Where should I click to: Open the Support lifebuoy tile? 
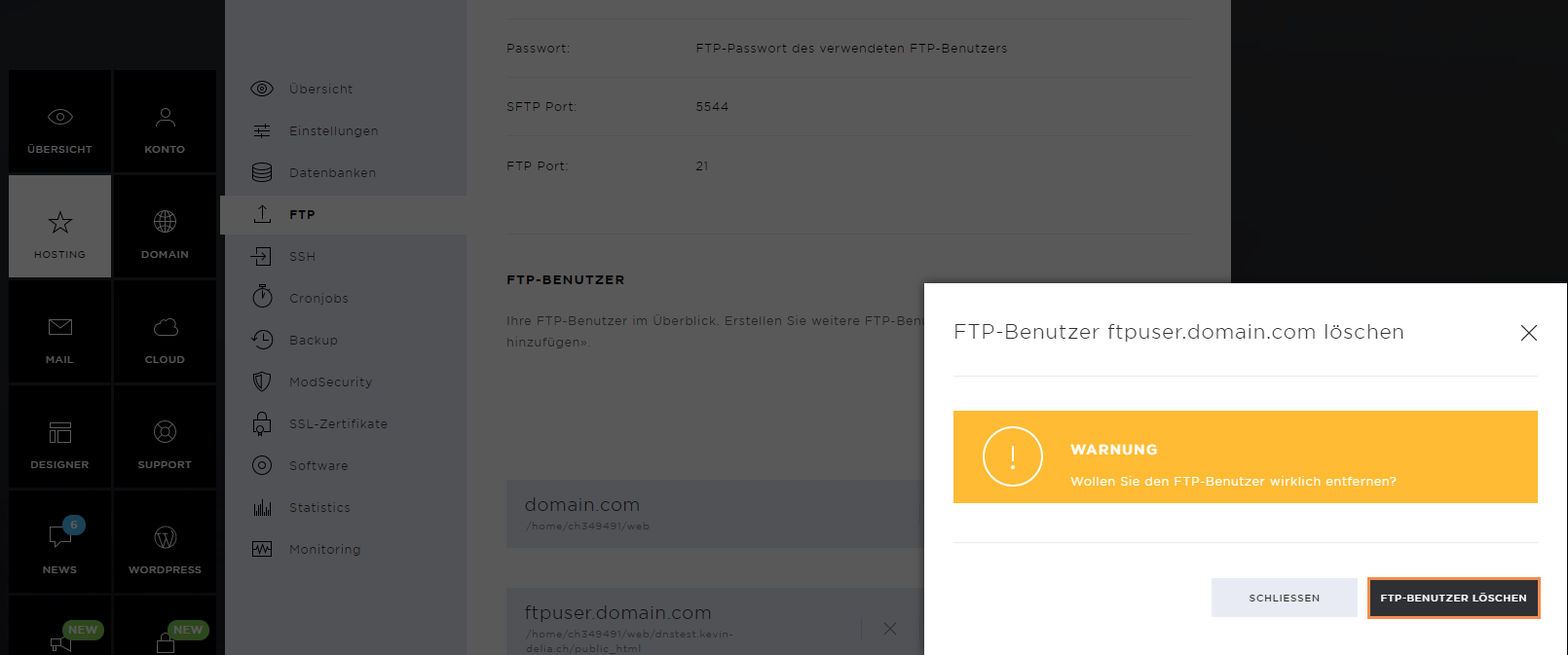coord(165,437)
